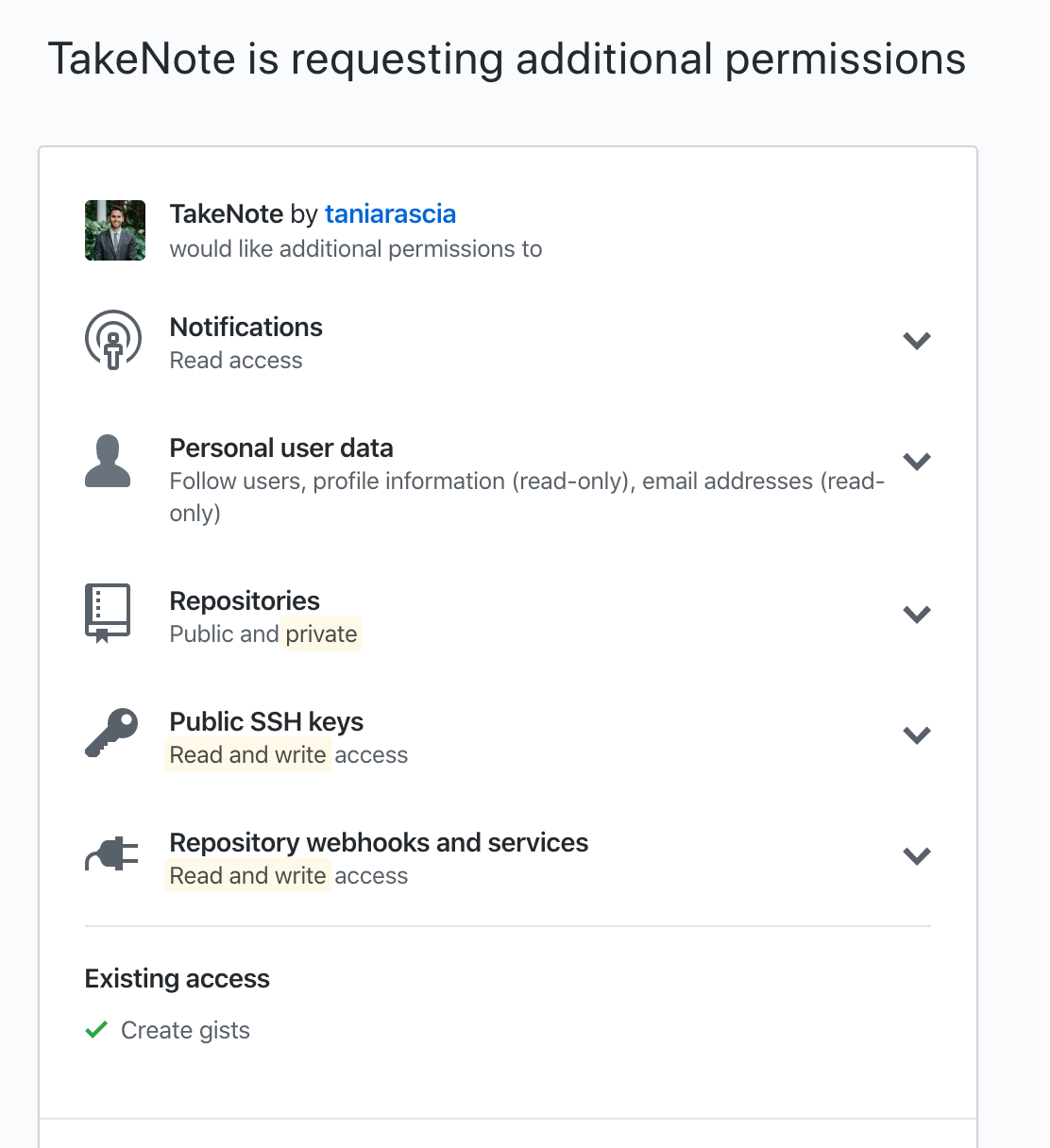Select the Create gists entry
This screenshot has height=1148, width=1050.
coord(185,1030)
